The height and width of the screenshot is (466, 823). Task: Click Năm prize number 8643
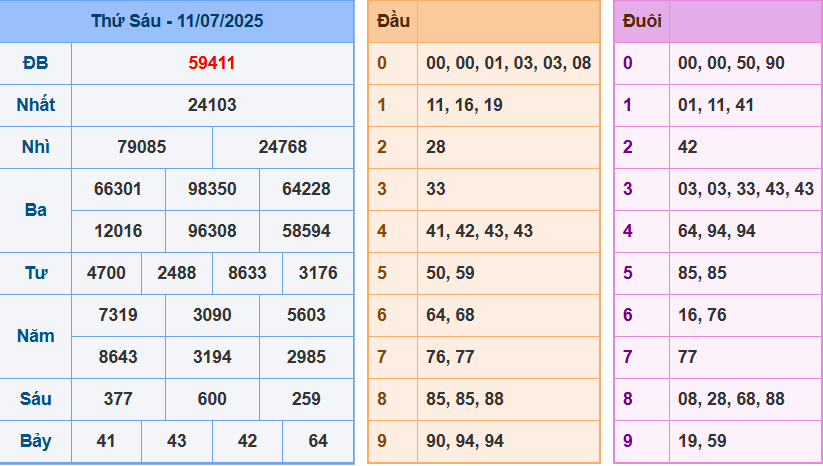coord(118,357)
